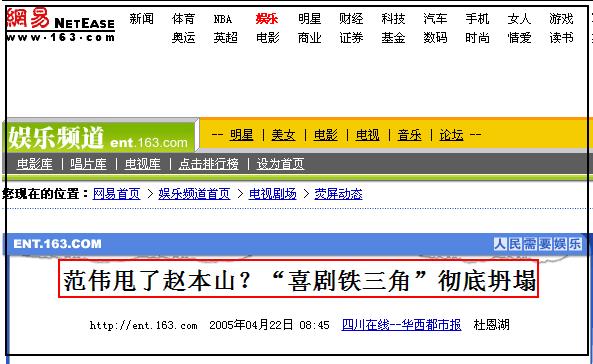Open 论坛 in the yellow bar
This screenshot has width=593, height=364.
pos(451,135)
